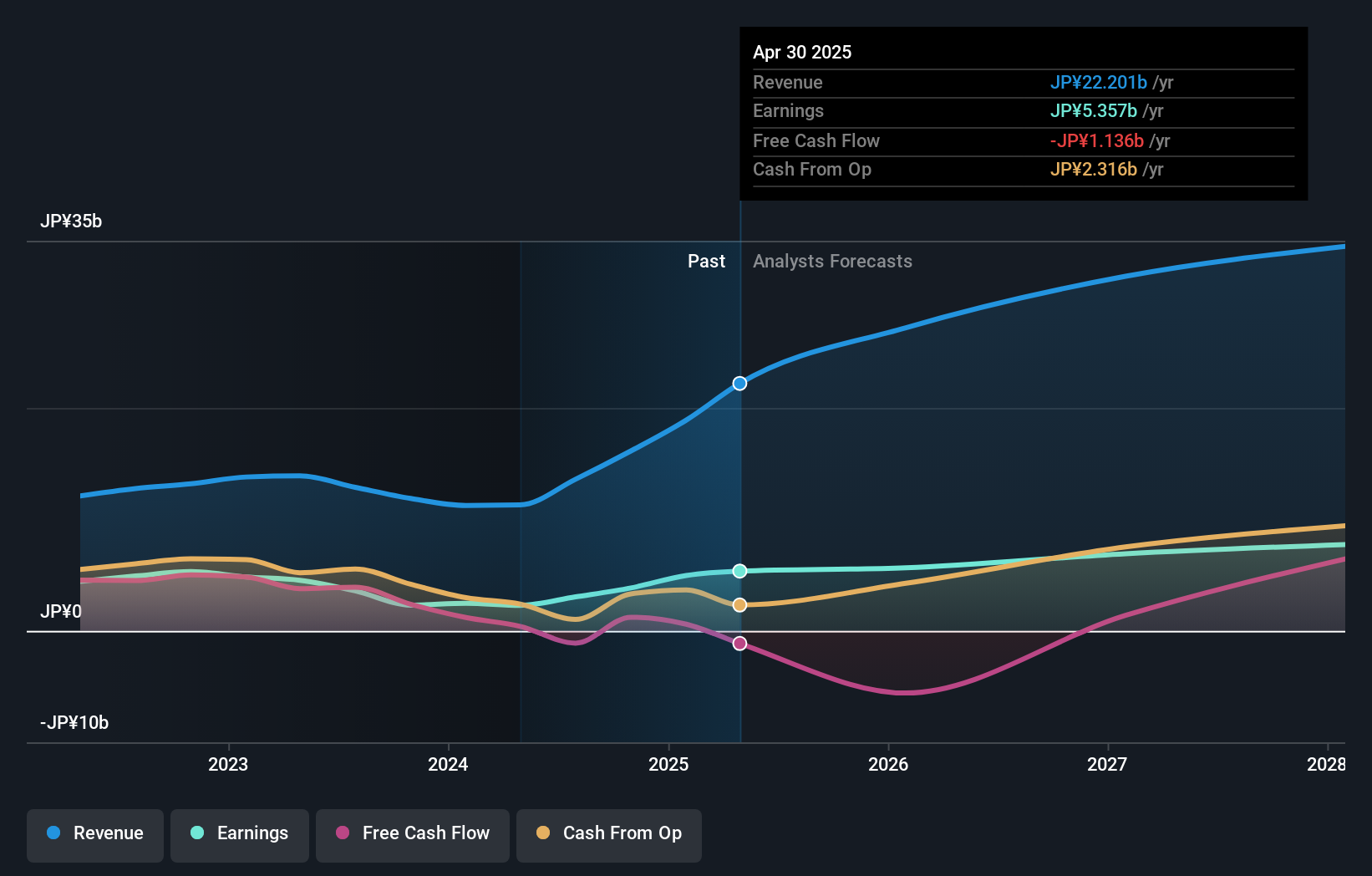Select the blue Revenue legend dot
Image resolution: width=1372 pixels, height=876 pixels.
pyautogui.click(x=53, y=833)
